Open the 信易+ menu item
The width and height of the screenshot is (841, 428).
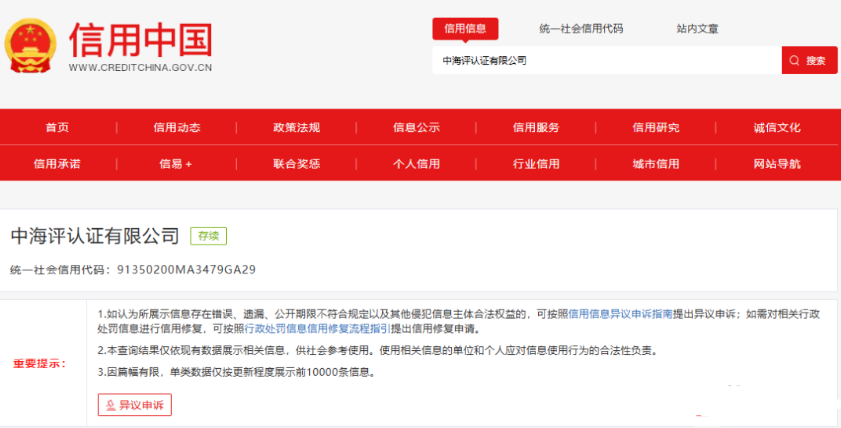point(176,164)
